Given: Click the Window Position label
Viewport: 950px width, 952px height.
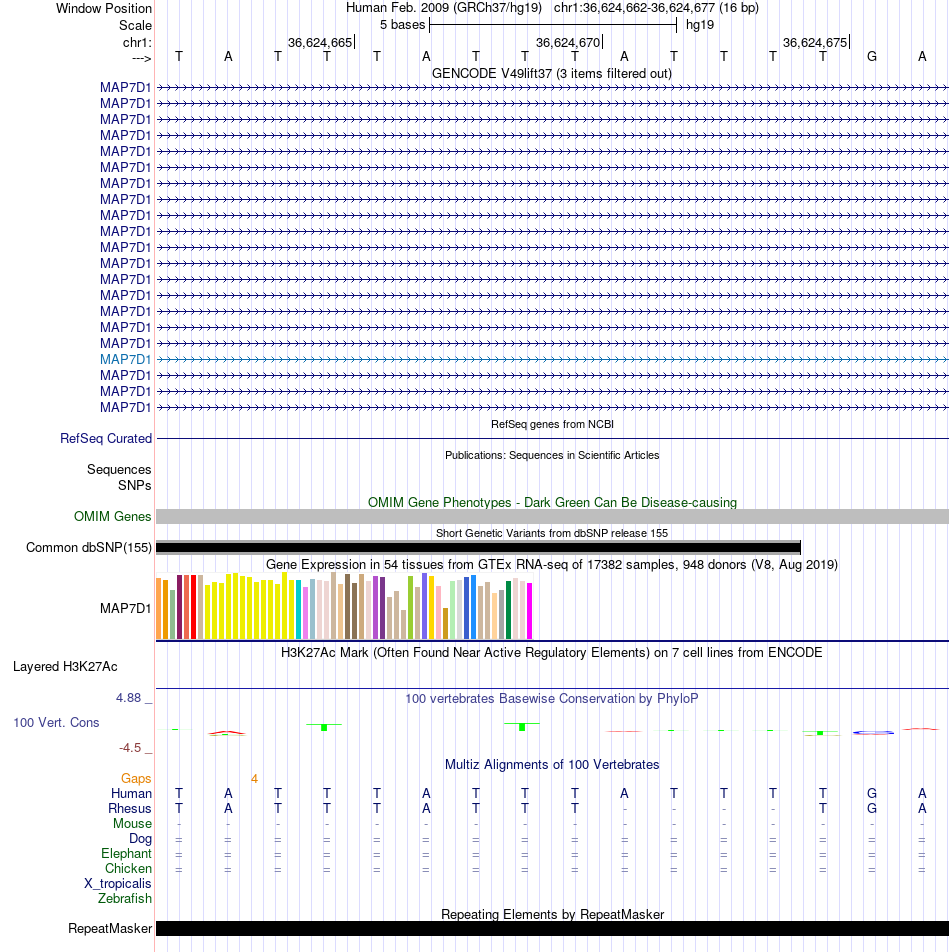Looking at the screenshot, I should 104,8.
